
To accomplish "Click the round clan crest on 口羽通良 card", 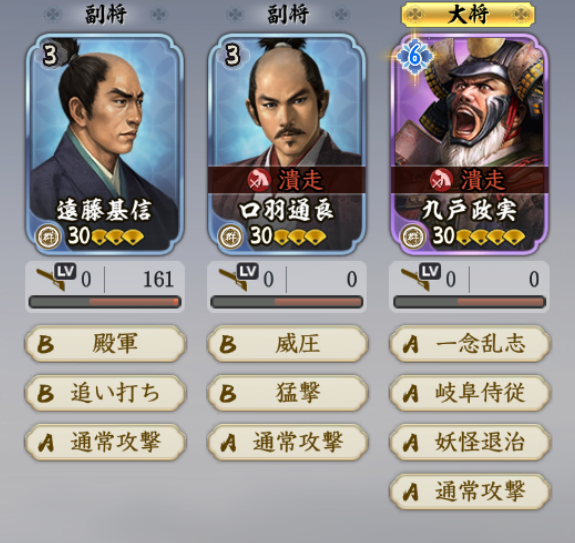I will (231, 236).
